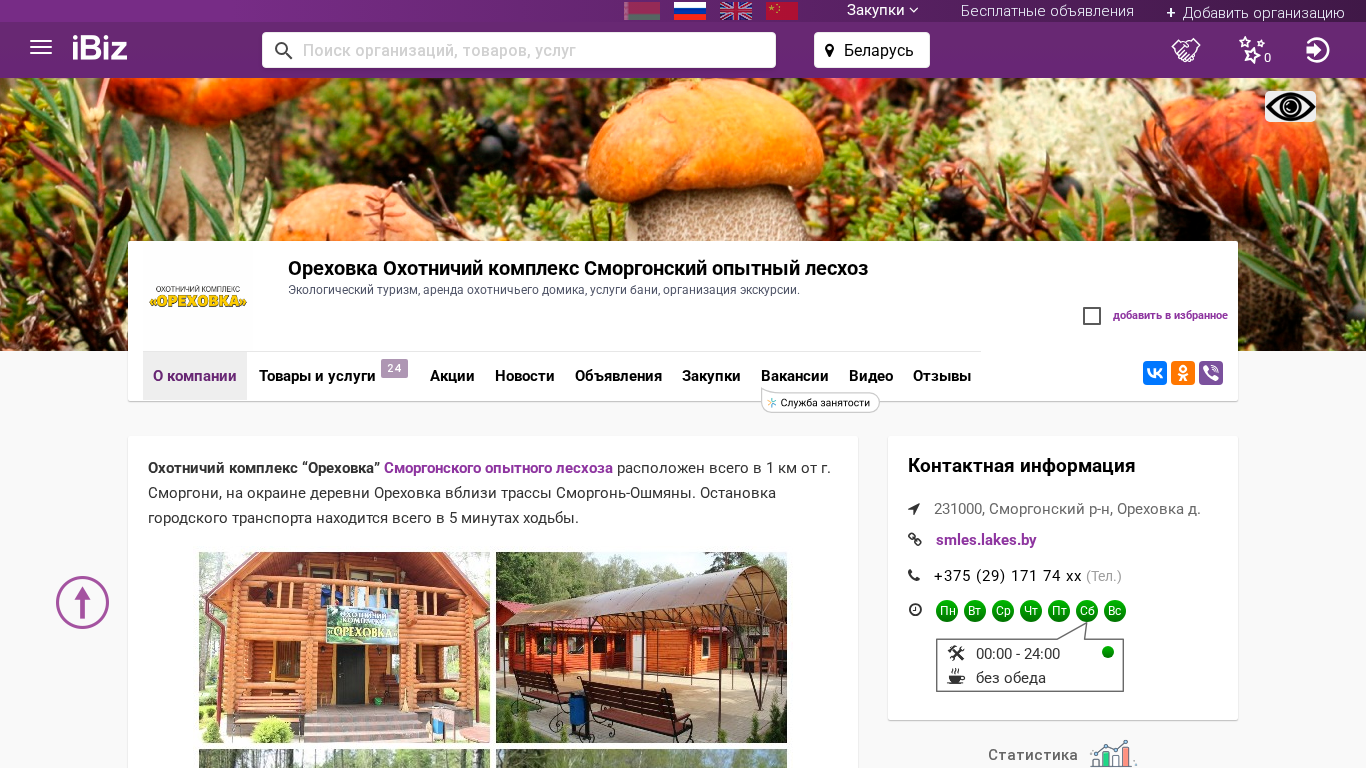Open the 'Вакансии' tab

pos(795,376)
